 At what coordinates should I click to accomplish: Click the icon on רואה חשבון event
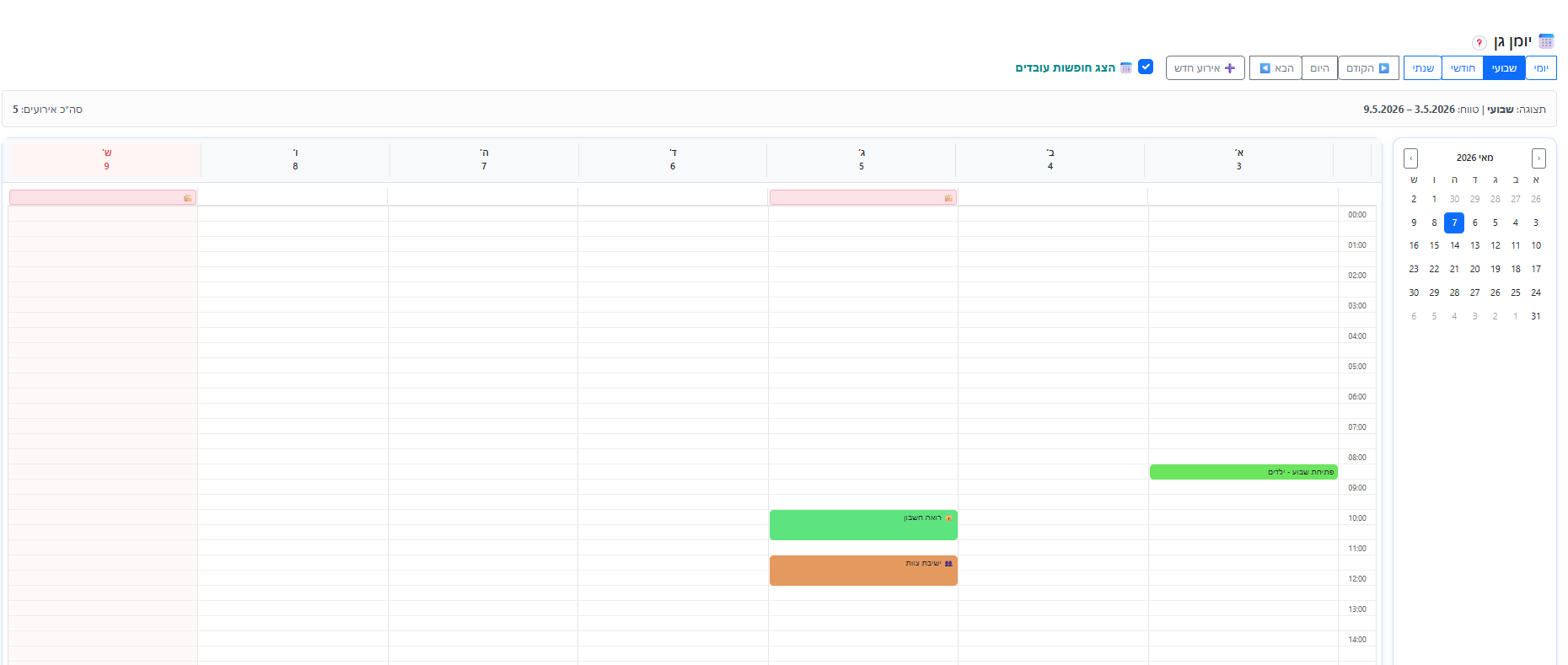coord(948,518)
